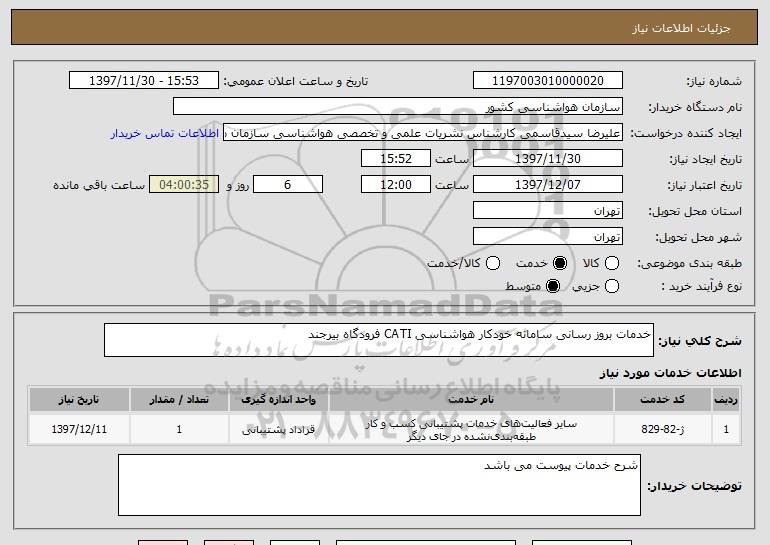Select the کالا/خدمت radio button
This screenshot has height=545, width=770.
pyautogui.click(x=493, y=263)
